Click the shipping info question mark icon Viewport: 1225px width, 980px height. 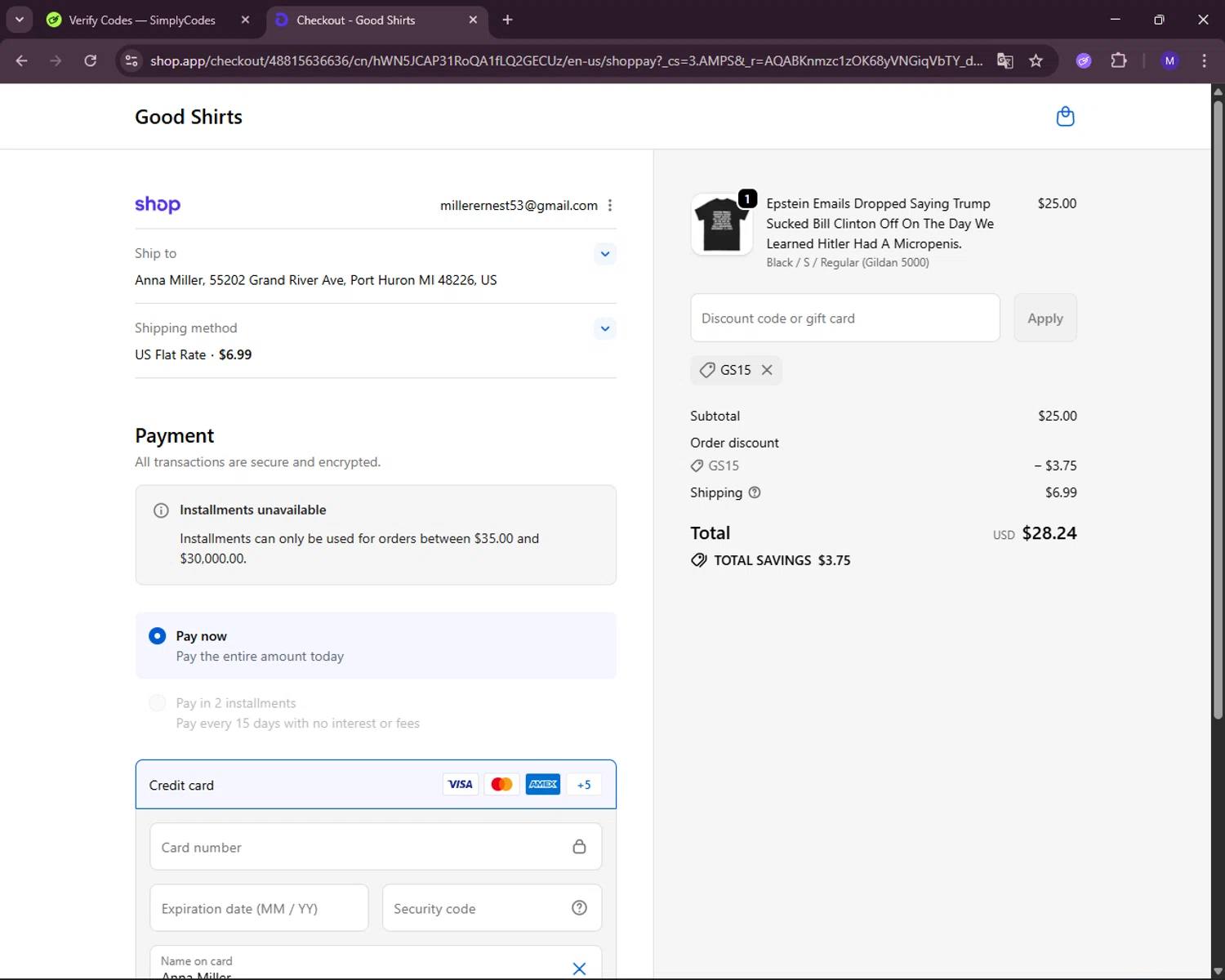pyautogui.click(x=755, y=492)
